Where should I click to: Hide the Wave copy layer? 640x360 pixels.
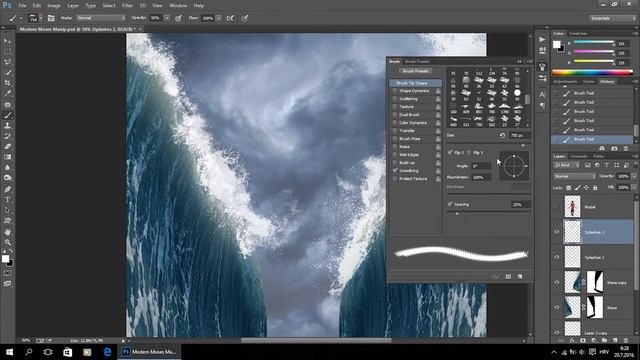pyautogui.click(x=557, y=282)
